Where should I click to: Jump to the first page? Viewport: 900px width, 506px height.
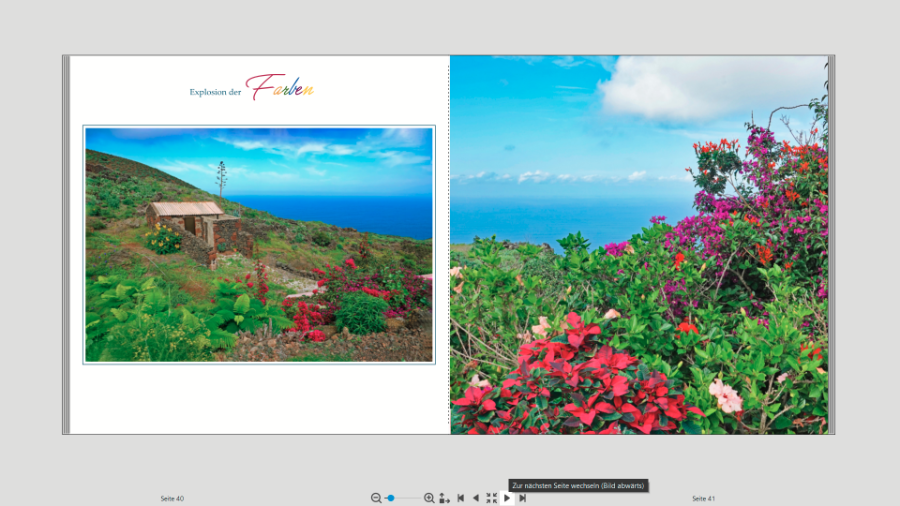[460, 498]
